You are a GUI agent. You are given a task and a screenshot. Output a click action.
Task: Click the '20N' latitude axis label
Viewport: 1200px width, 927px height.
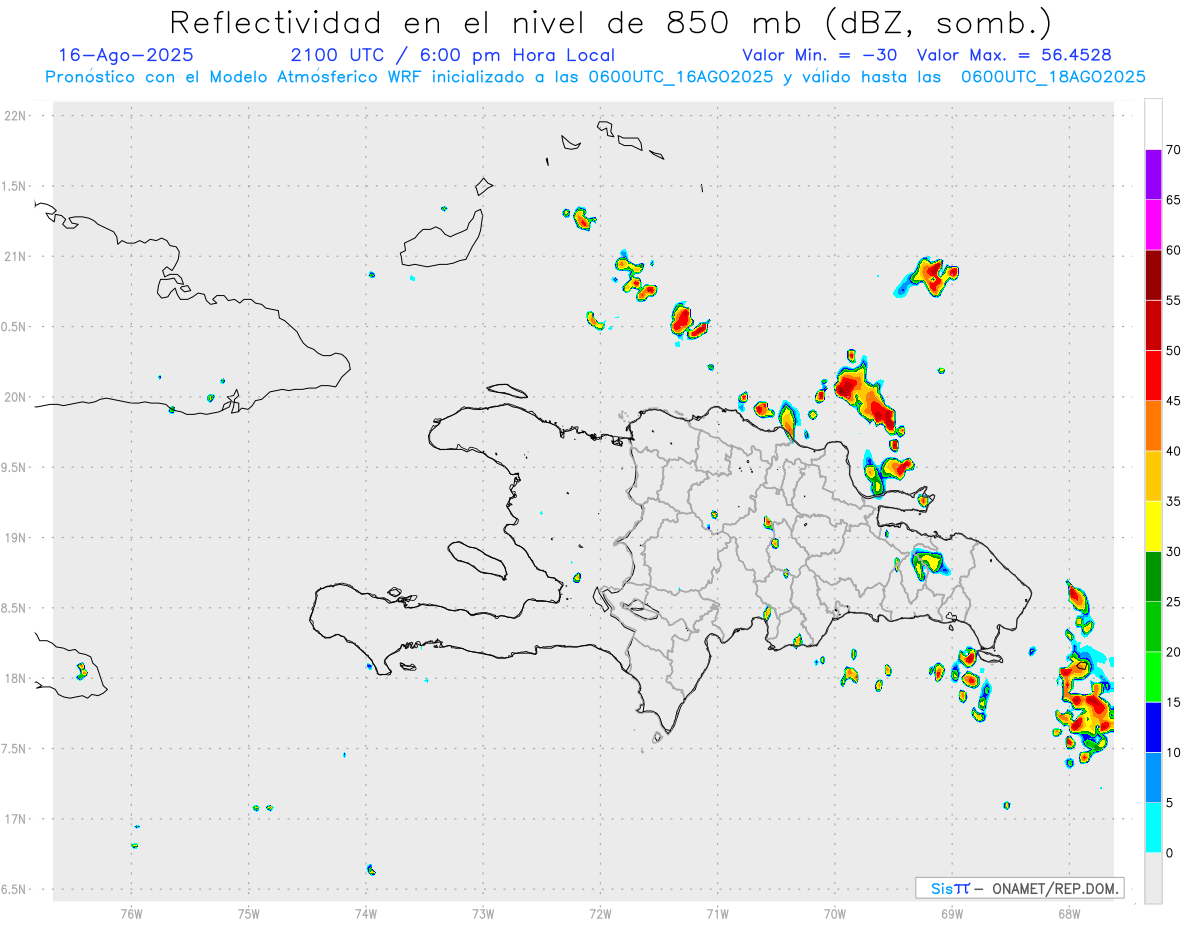point(17,397)
